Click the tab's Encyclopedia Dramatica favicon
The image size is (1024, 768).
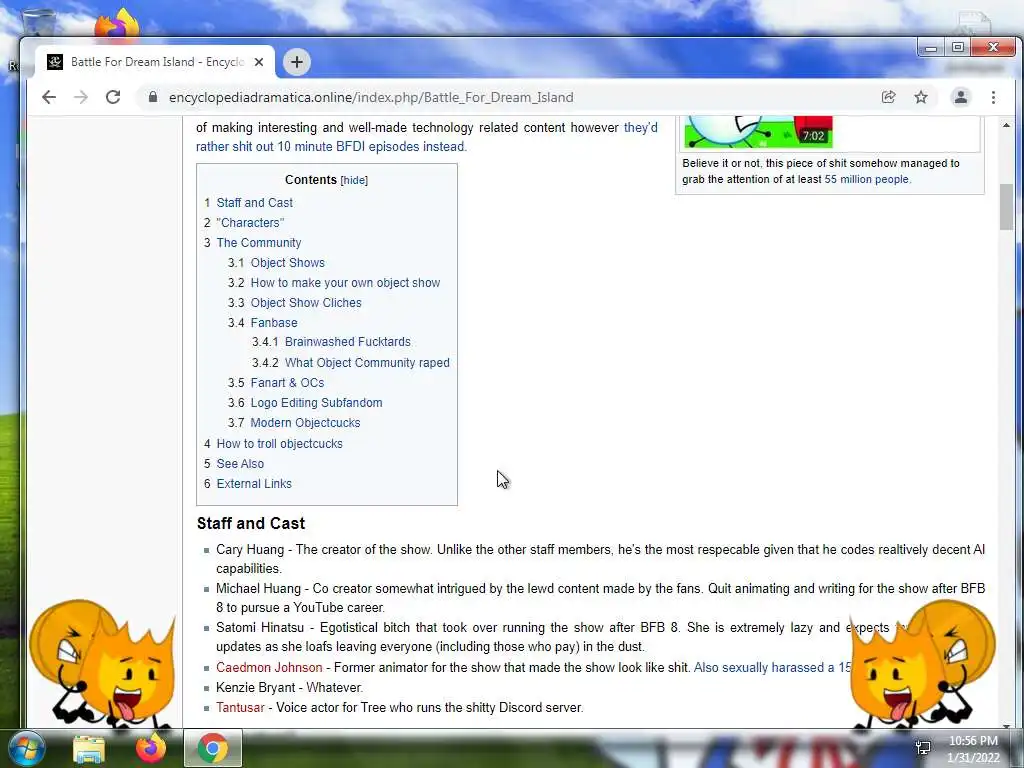(x=55, y=62)
